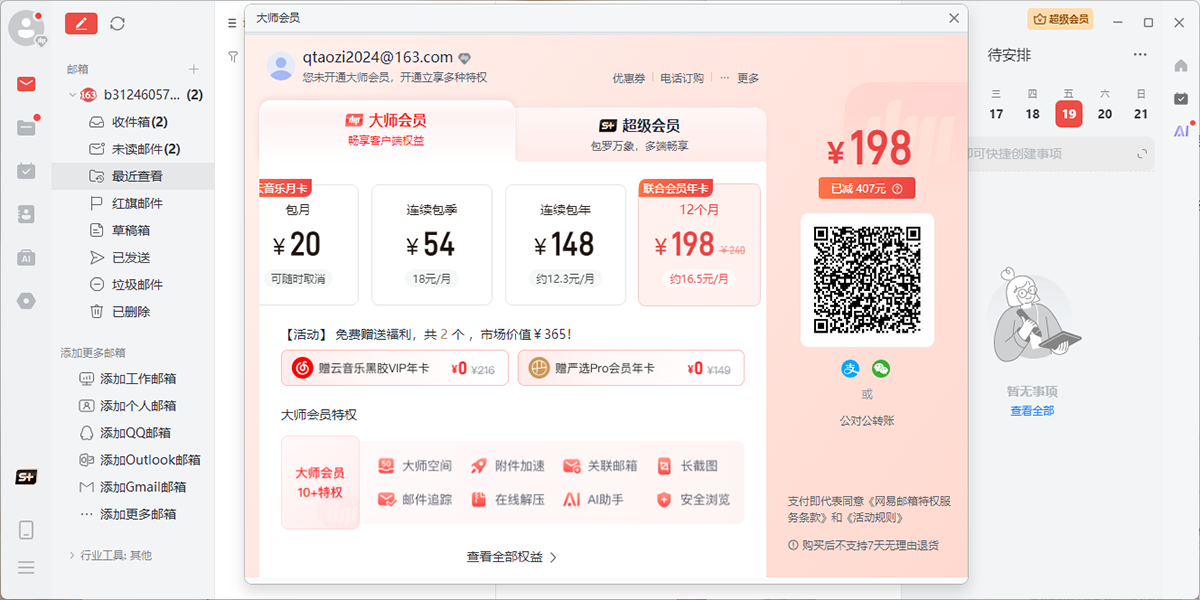Open the AI icon in the left sidebar
This screenshot has width=1200, height=600.
point(26,258)
